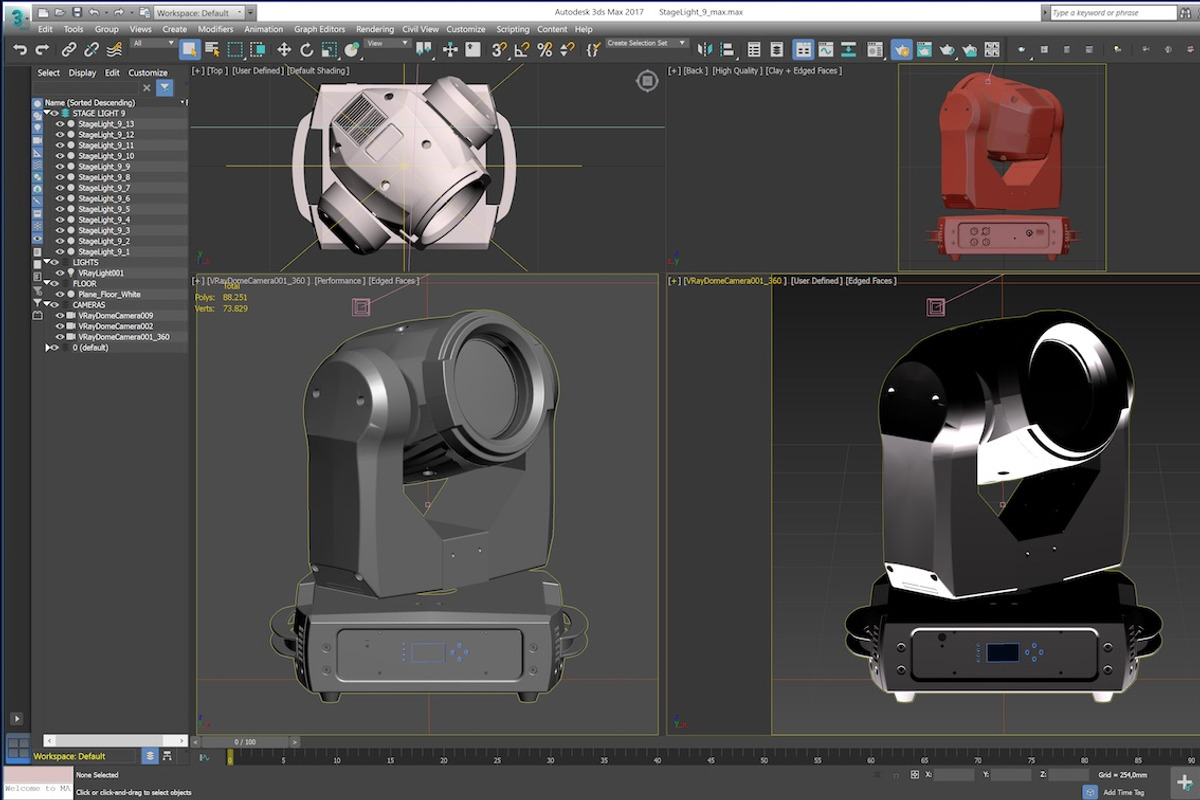Toggle Window/Crossing selection mode
Screen dimensions: 1200x800
coord(257,49)
